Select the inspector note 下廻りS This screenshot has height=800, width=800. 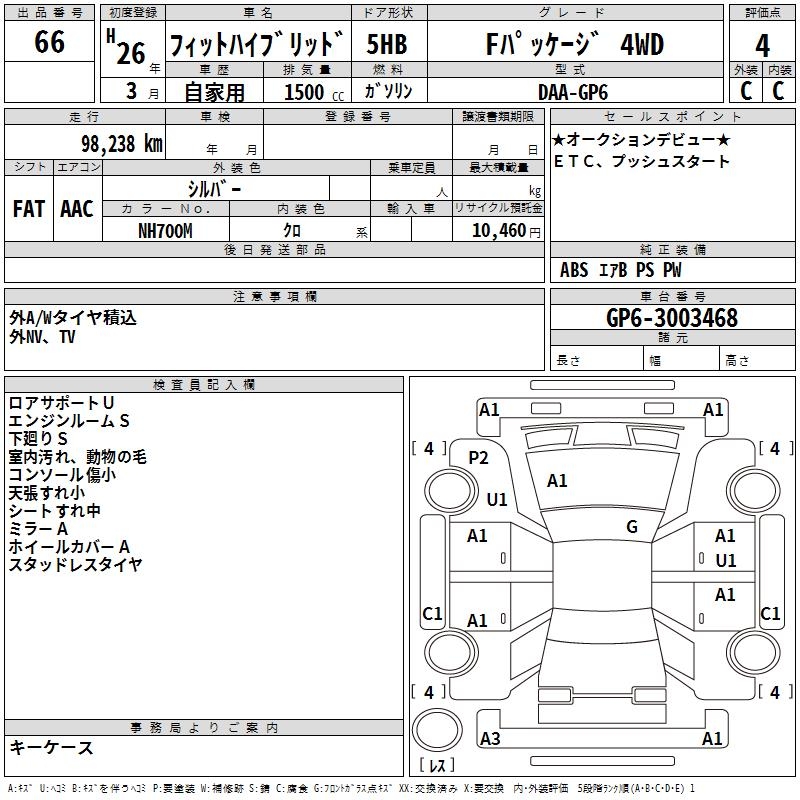pos(38,439)
